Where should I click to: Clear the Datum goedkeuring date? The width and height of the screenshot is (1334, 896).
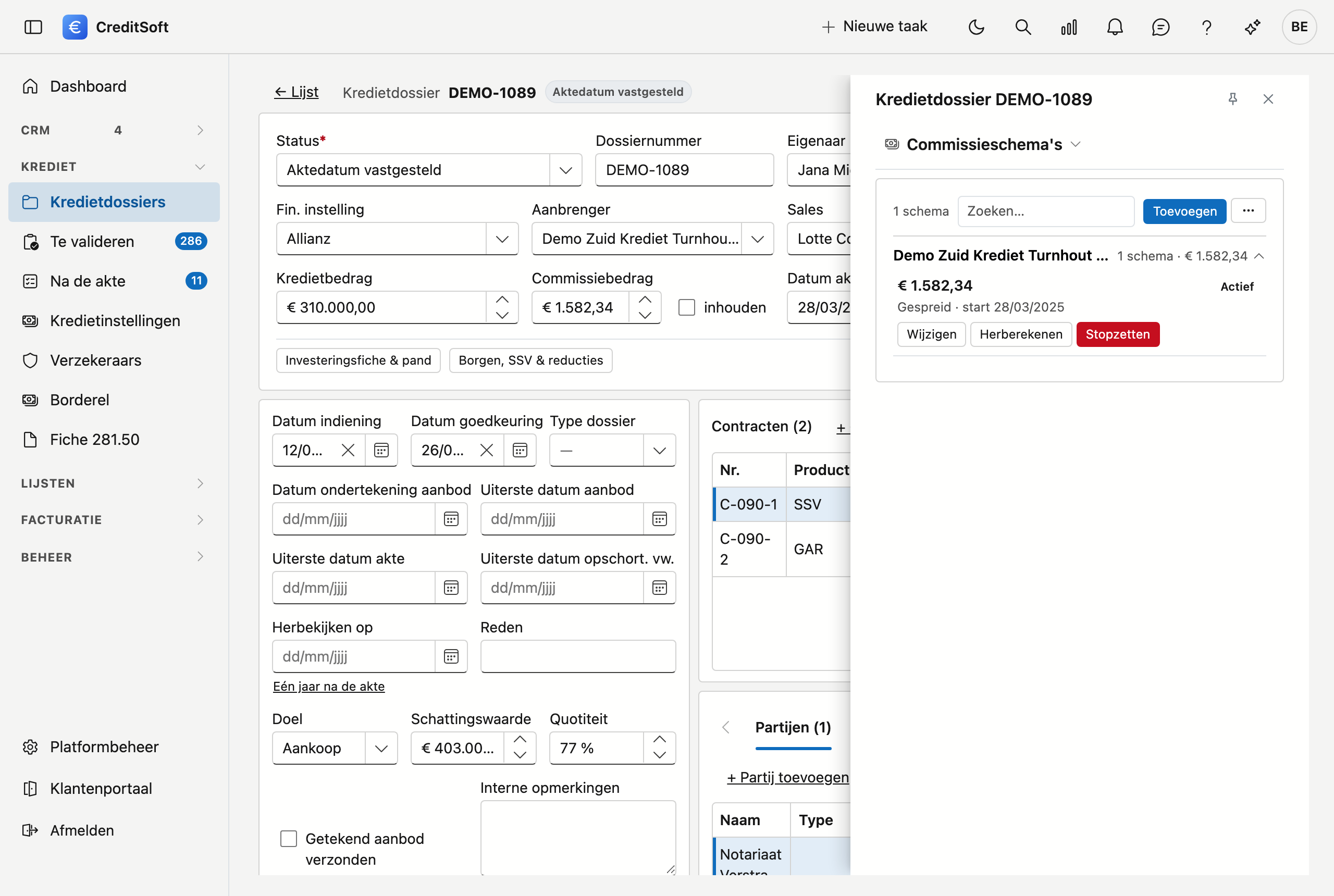coord(486,450)
